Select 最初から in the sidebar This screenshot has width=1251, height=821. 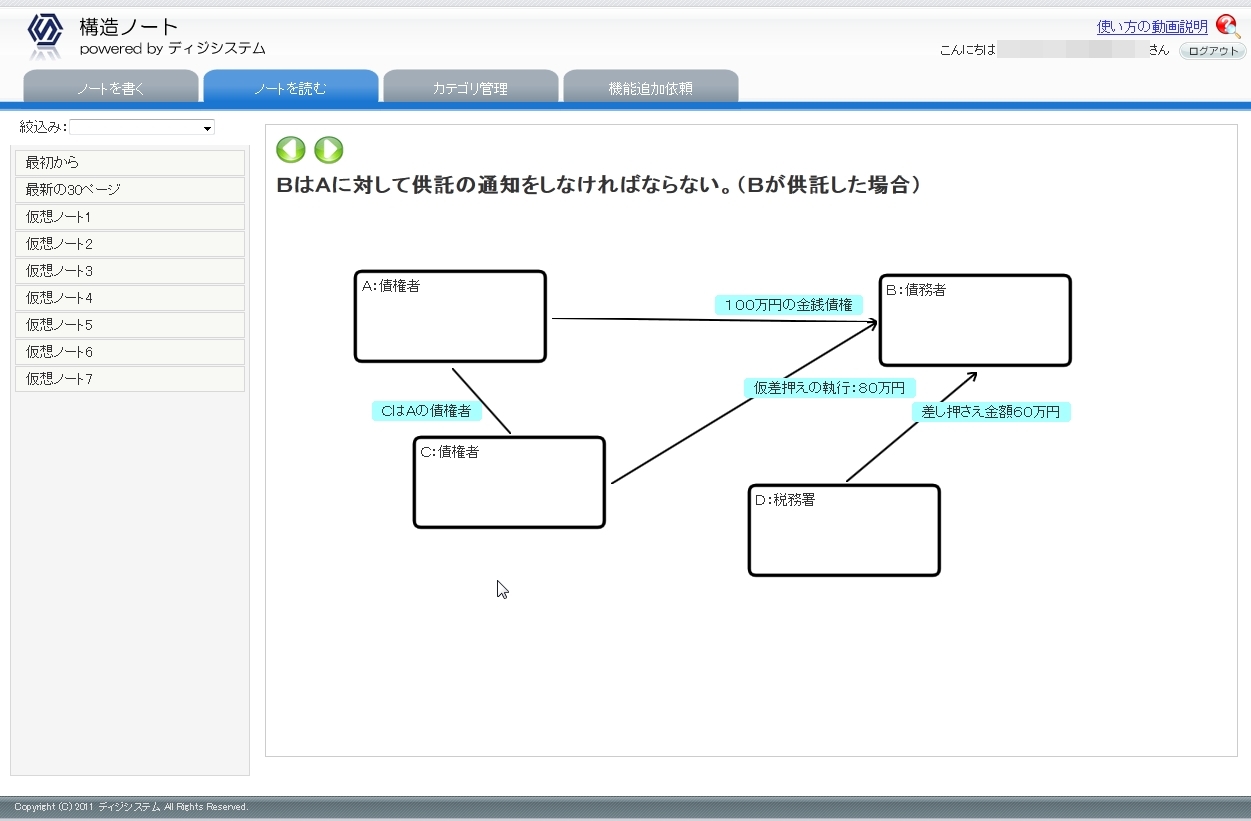pyautogui.click(x=130, y=162)
